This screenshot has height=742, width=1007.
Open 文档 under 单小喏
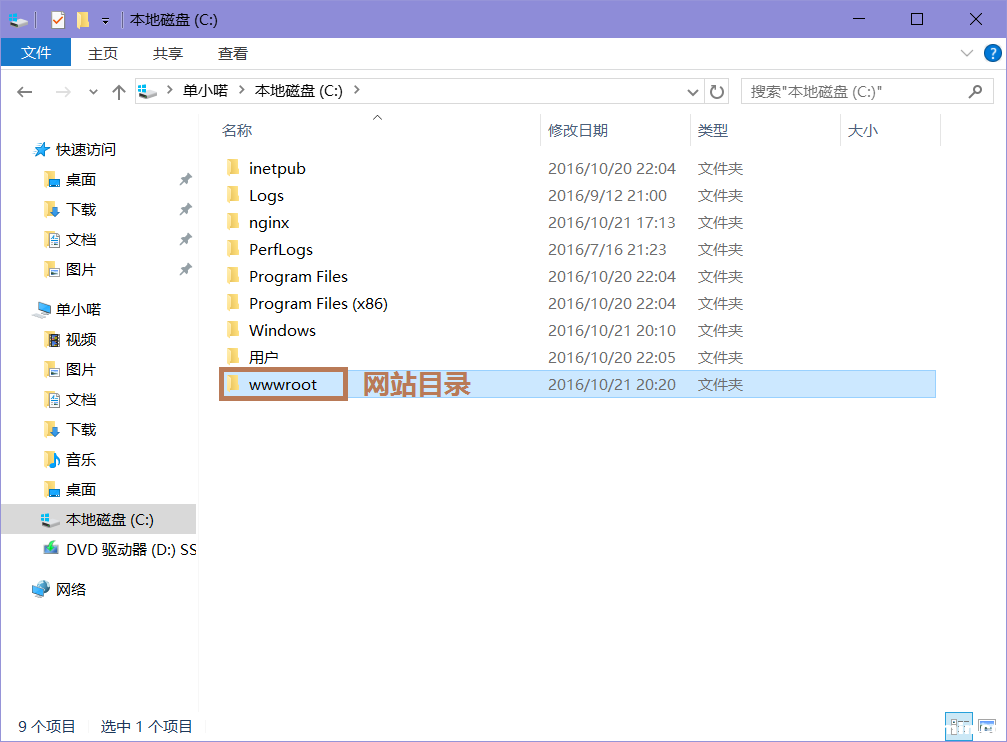click(81, 400)
